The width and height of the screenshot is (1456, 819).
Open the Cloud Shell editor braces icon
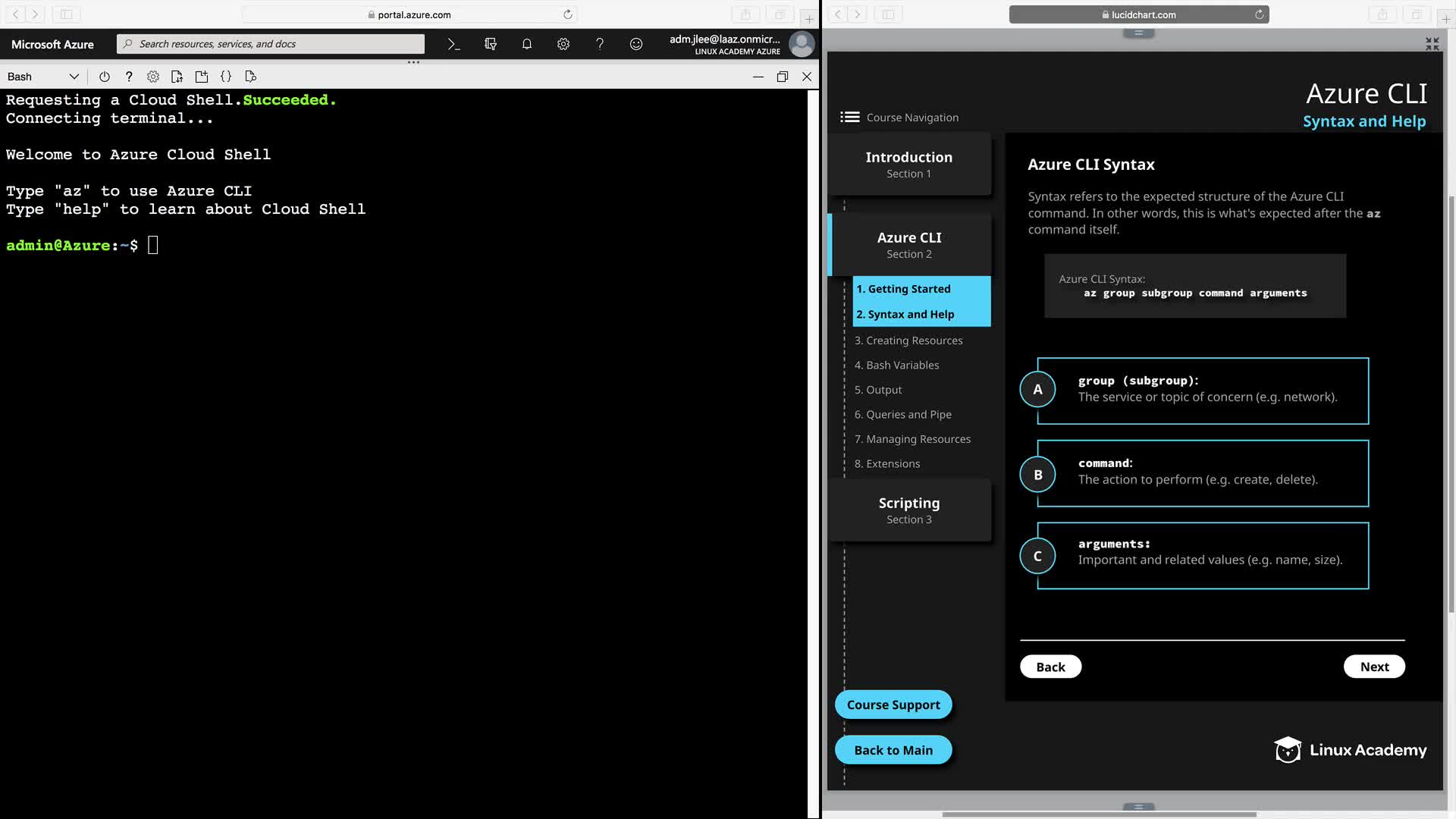(x=226, y=77)
